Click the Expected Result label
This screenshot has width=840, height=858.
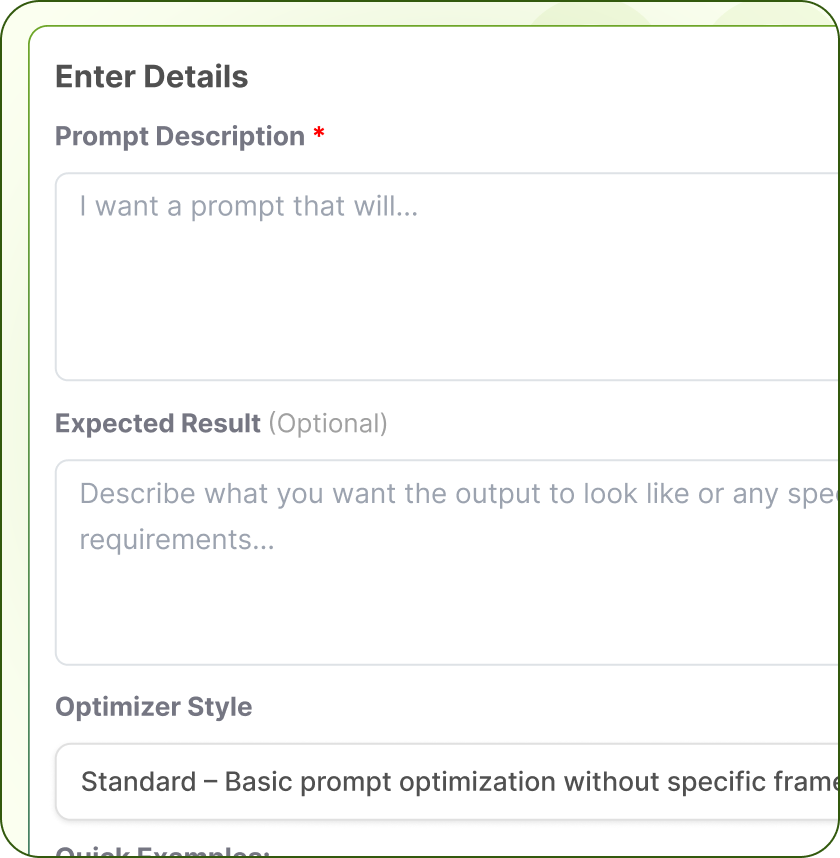click(157, 423)
